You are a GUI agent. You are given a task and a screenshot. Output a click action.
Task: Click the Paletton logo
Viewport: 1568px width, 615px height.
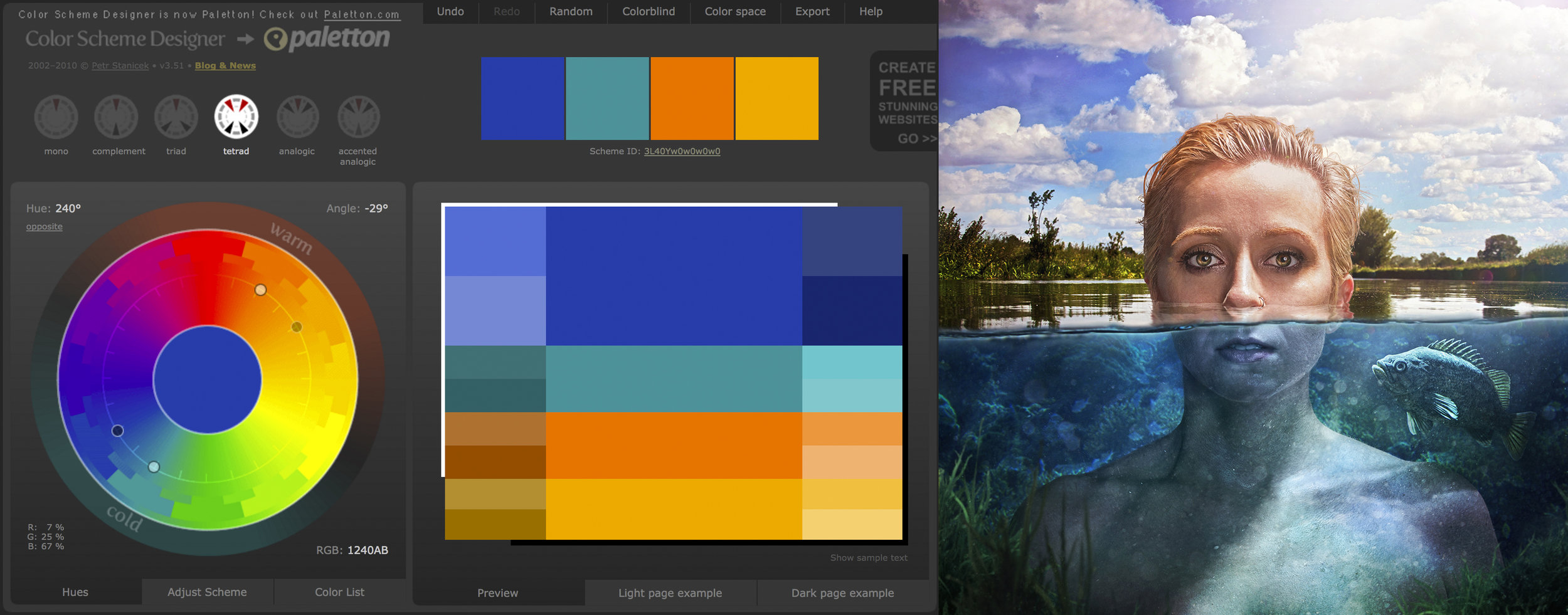[327, 39]
